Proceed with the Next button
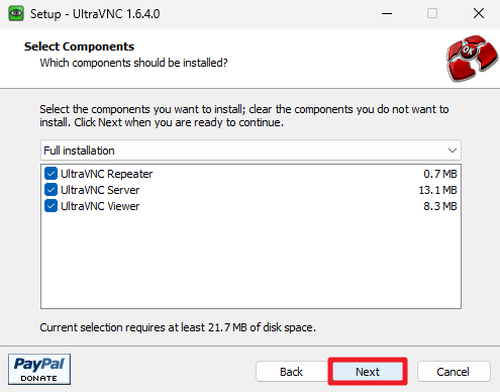The width and height of the screenshot is (500, 392). point(367,372)
